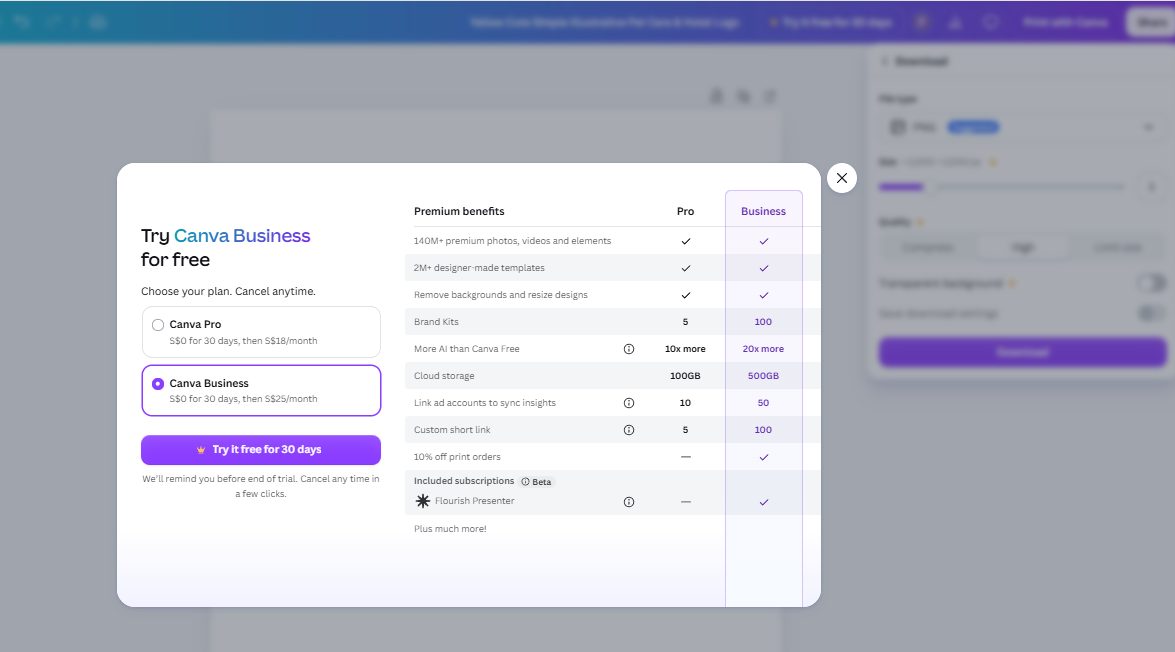The image size is (1175, 652).
Task: Click the "Plus much more!" text
Action: coord(450,529)
